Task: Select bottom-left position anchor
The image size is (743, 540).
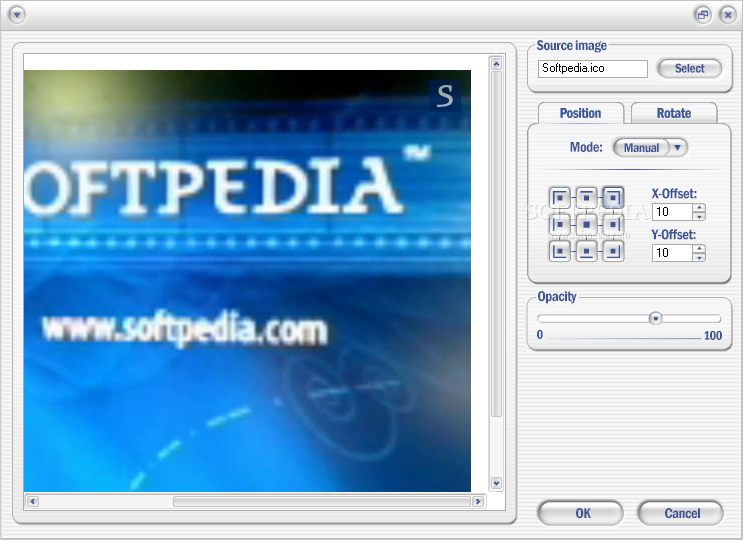Action: 560,252
